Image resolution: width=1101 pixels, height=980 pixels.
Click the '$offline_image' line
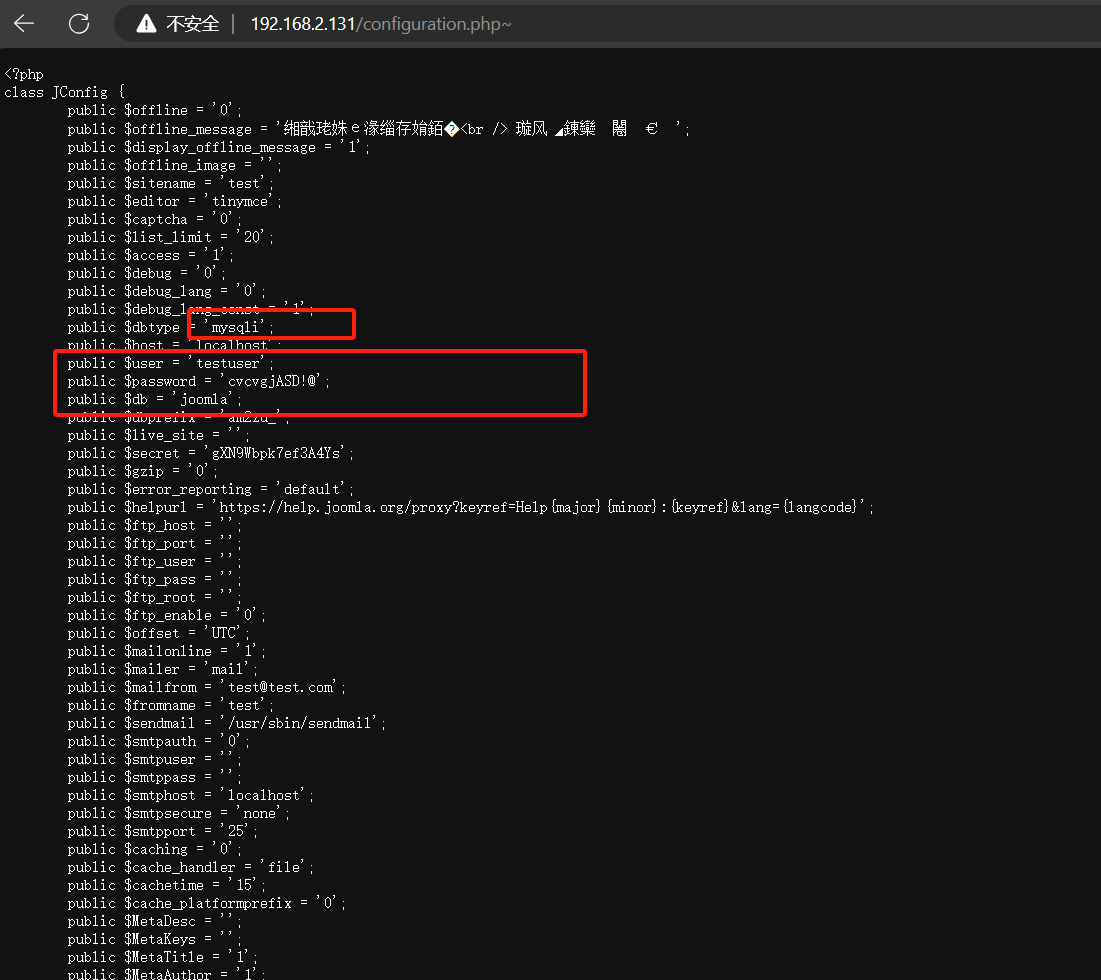point(174,165)
